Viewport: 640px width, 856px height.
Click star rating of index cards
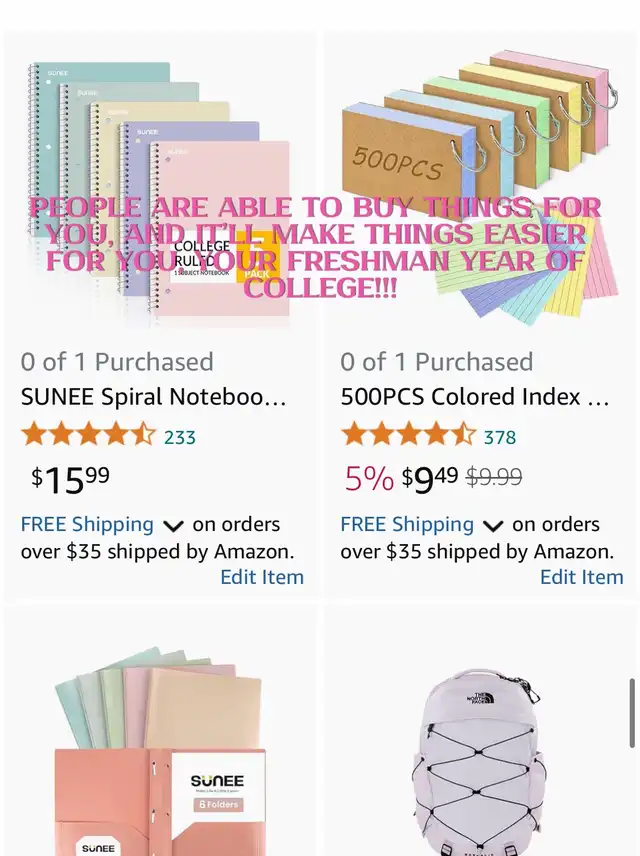point(408,435)
